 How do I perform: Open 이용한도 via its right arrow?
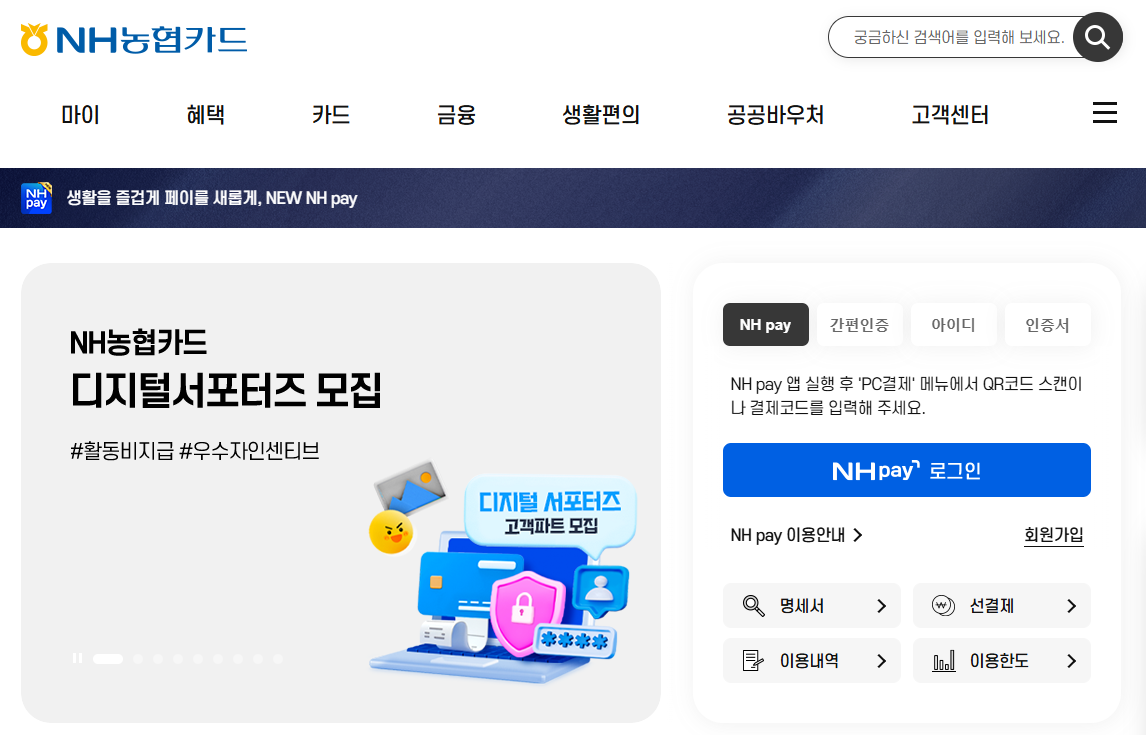pyautogui.click(x=1071, y=661)
